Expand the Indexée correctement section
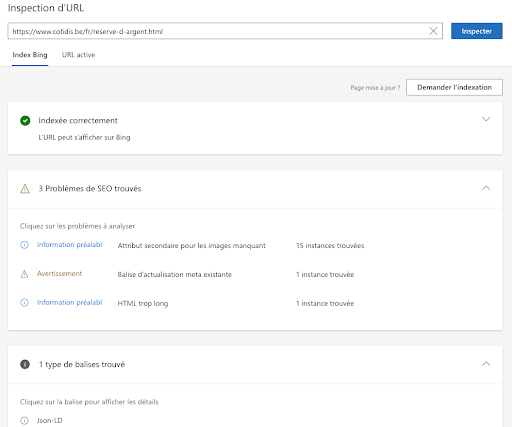This screenshot has height=427, width=512. [486, 119]
